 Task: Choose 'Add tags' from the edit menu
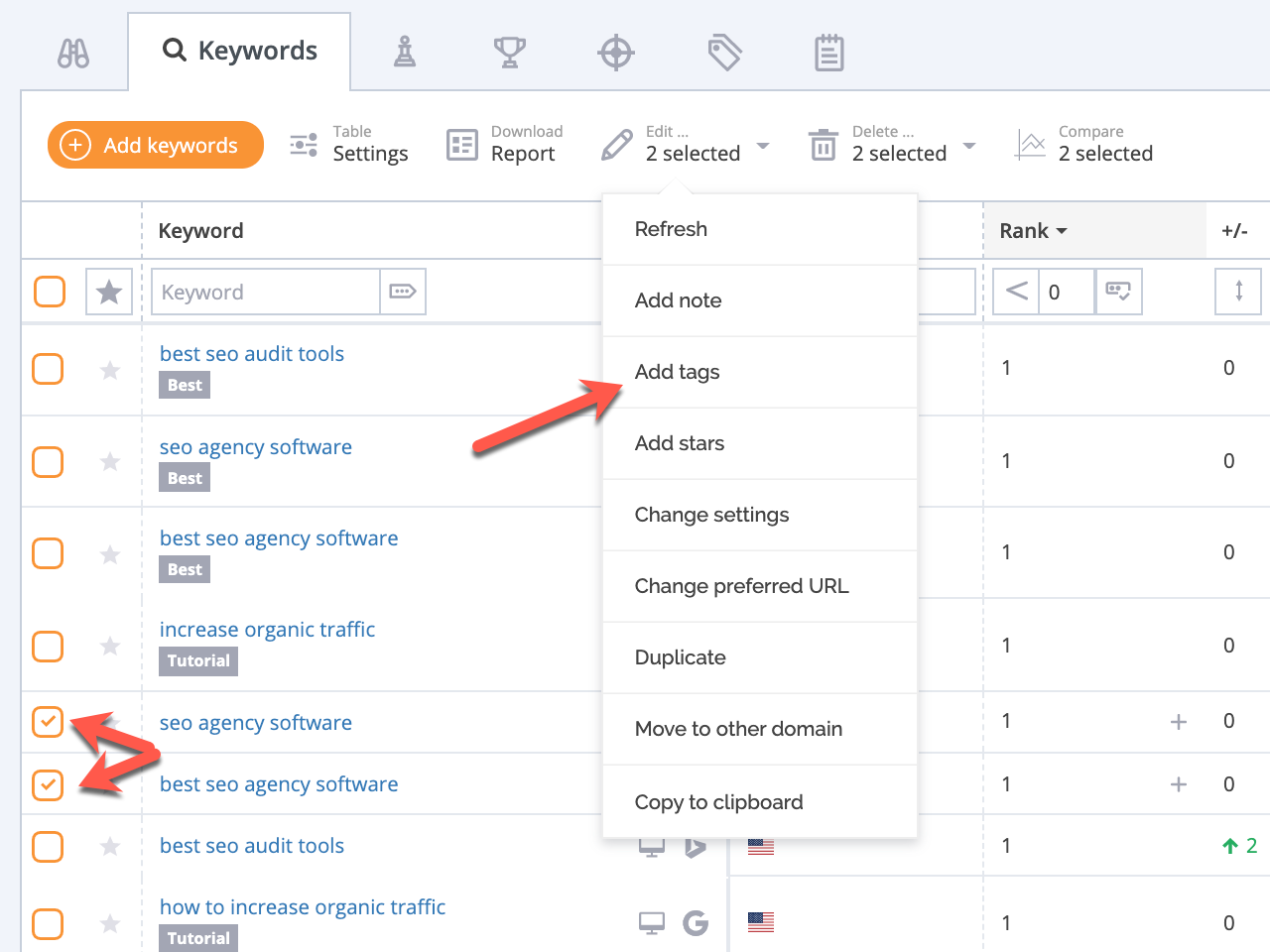pos(678,372)
